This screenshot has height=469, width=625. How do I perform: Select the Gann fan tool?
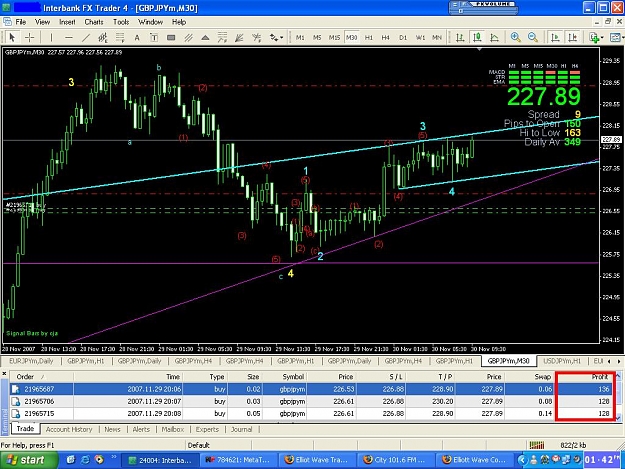tap(256, 37)
